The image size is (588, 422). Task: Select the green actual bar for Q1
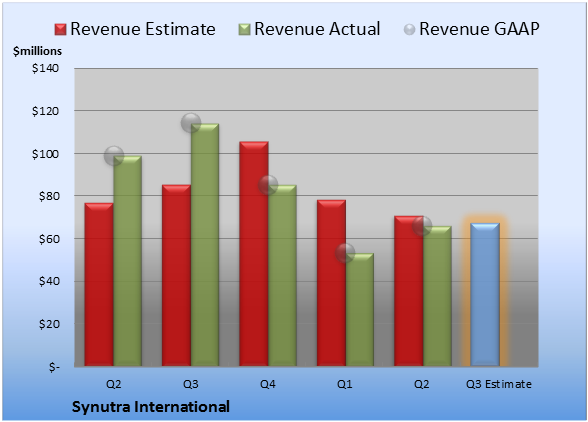click(360, 309)
